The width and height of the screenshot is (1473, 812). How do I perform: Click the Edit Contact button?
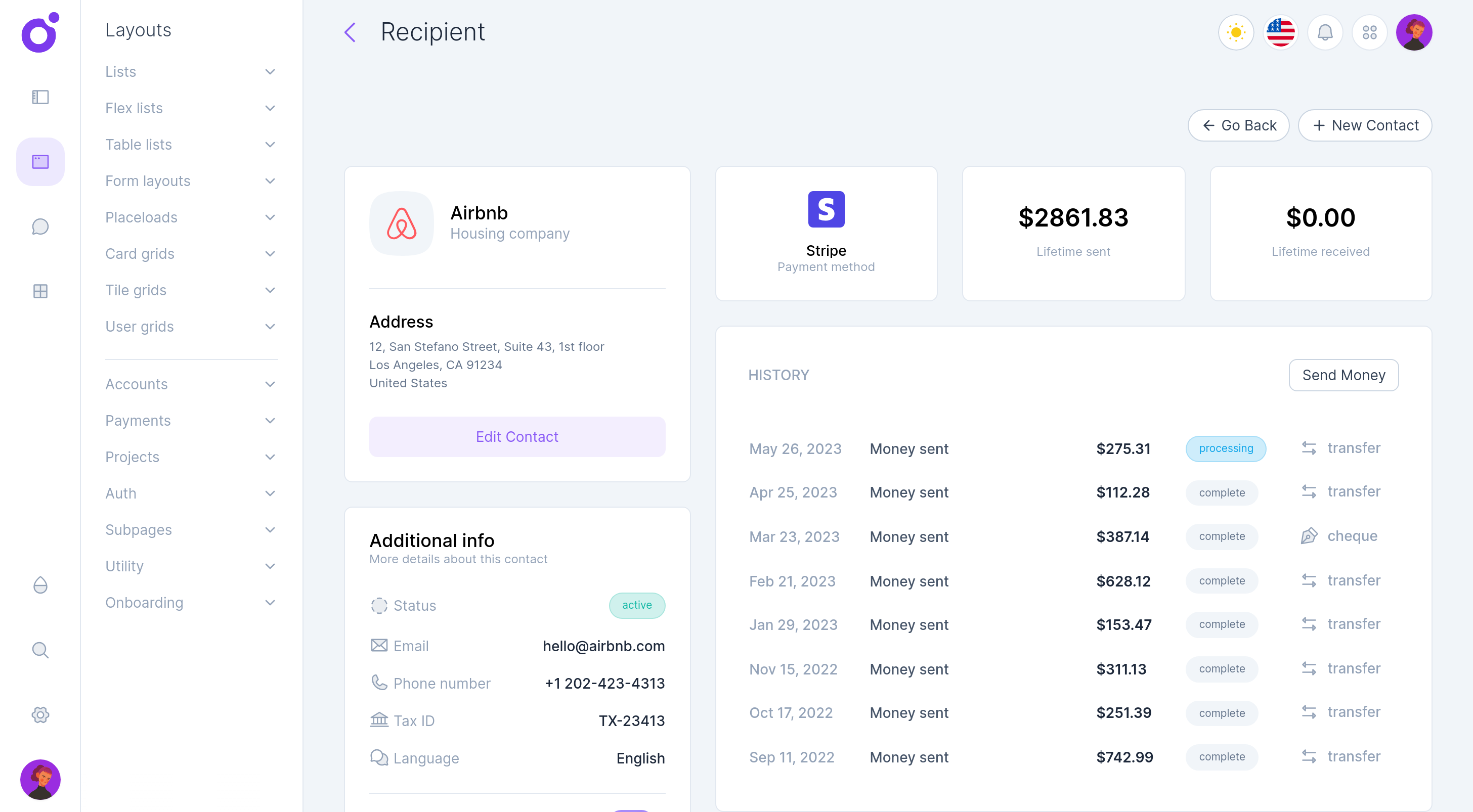tap(517, 436)
